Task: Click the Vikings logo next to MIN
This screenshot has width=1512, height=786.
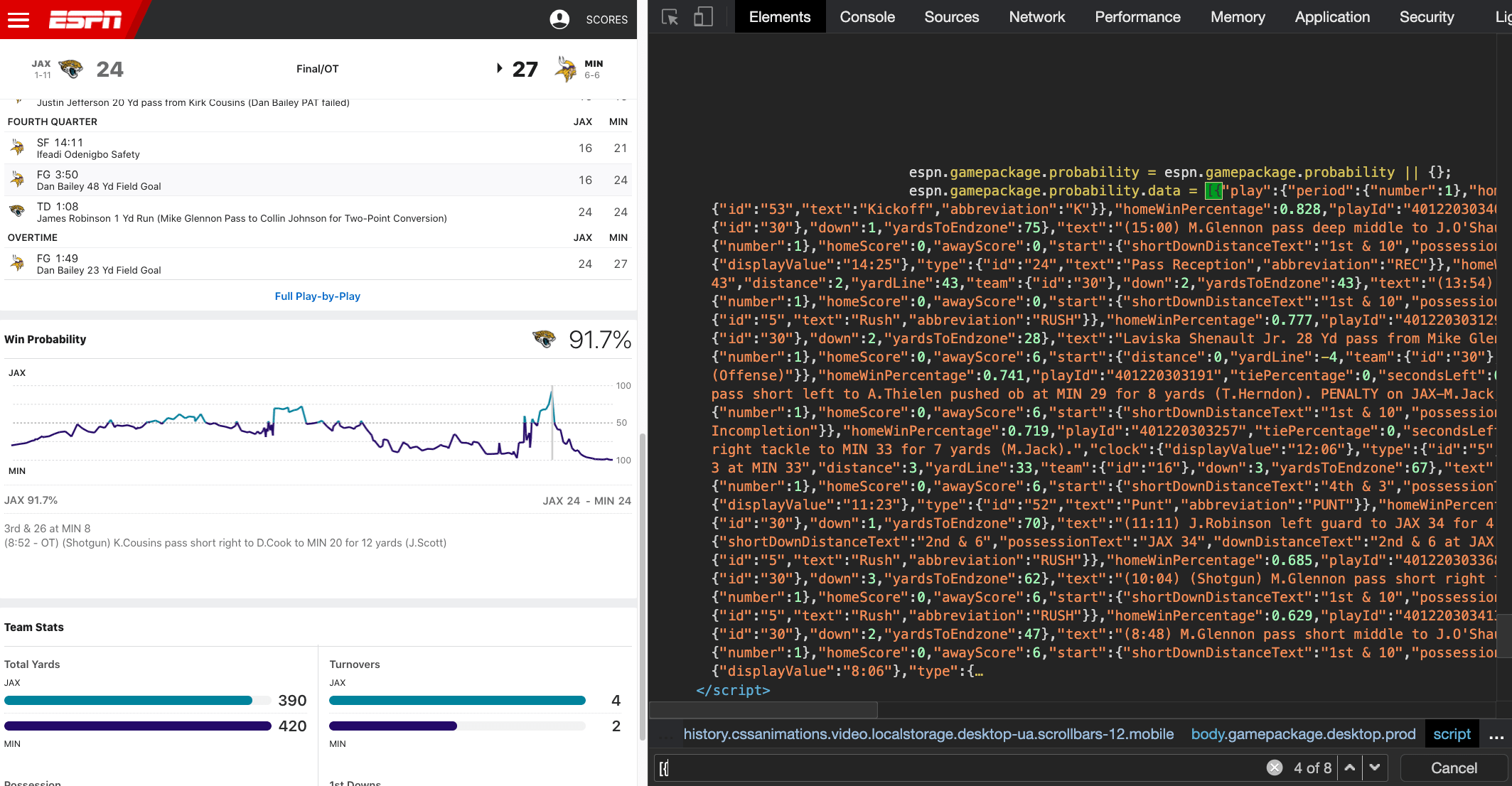Action: point(564,69)
